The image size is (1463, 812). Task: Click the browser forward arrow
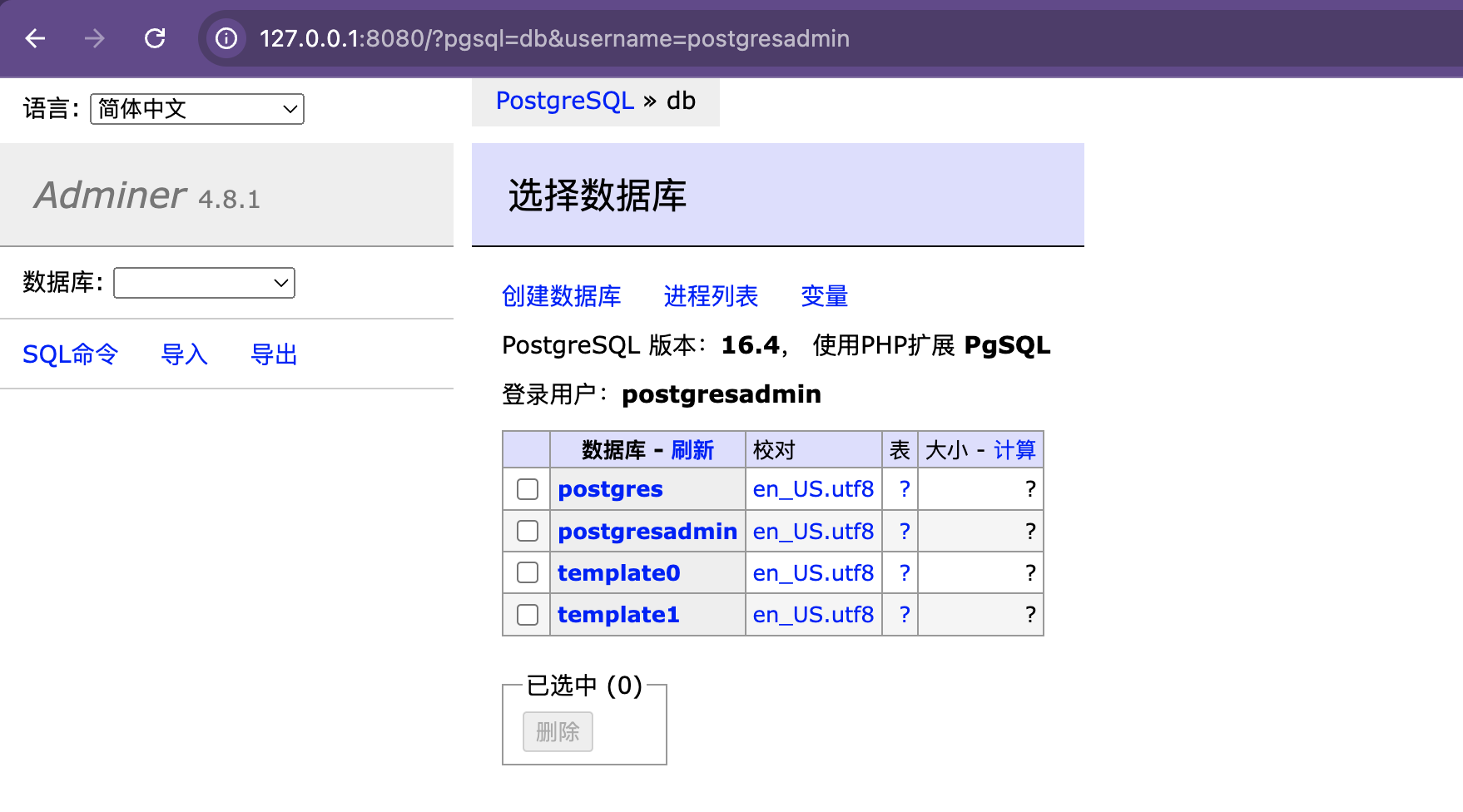95,38
